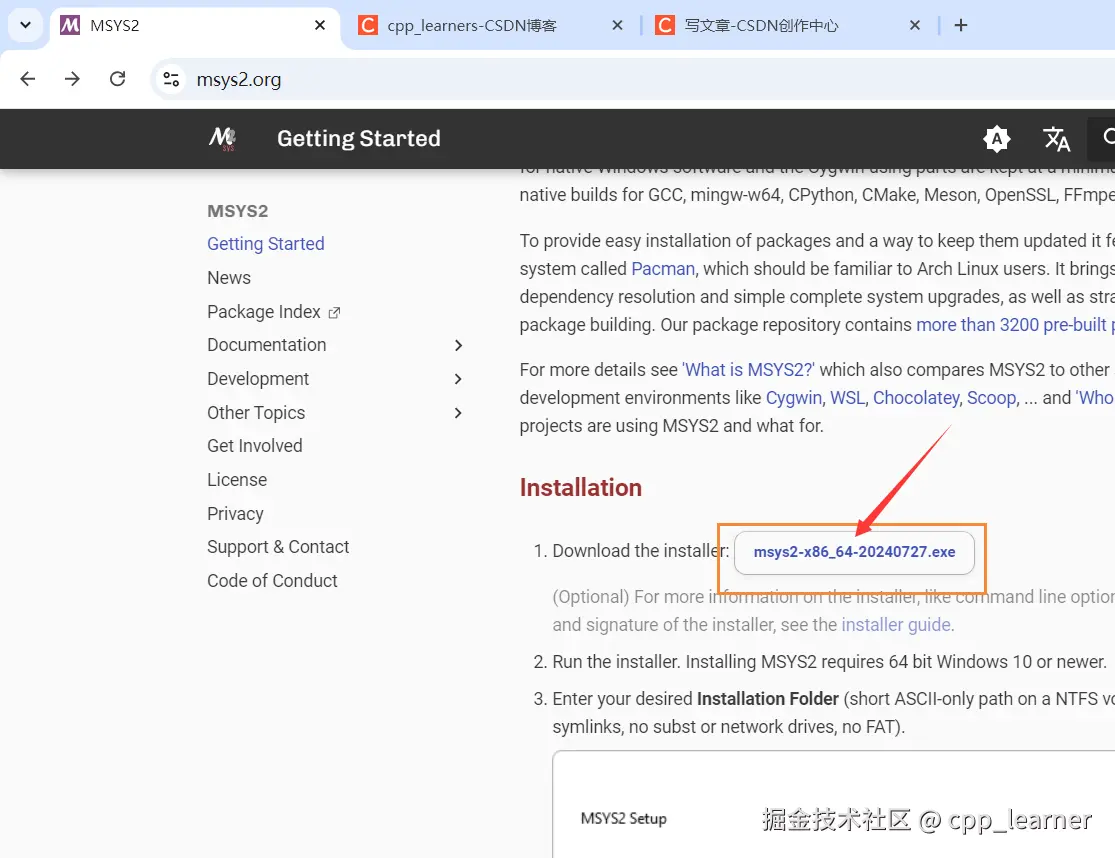
Task: Click the browser back arrow
Action: 28,79
